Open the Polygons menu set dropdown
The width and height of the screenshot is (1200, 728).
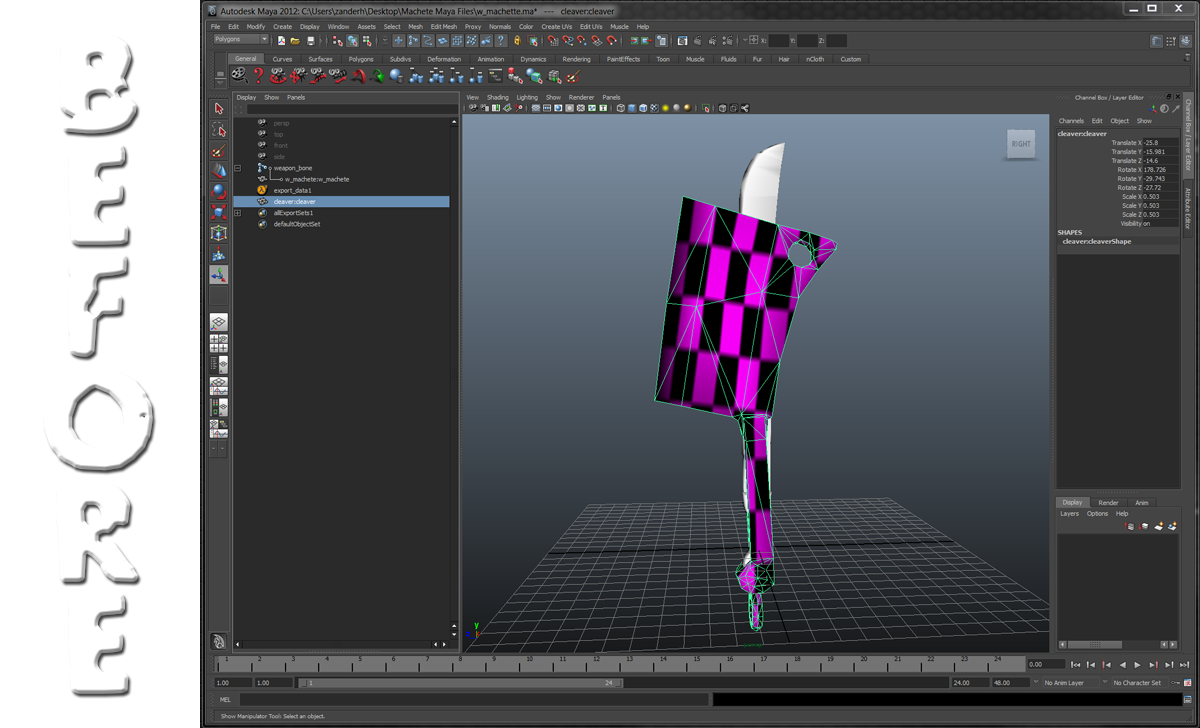[x=242, y=40]
